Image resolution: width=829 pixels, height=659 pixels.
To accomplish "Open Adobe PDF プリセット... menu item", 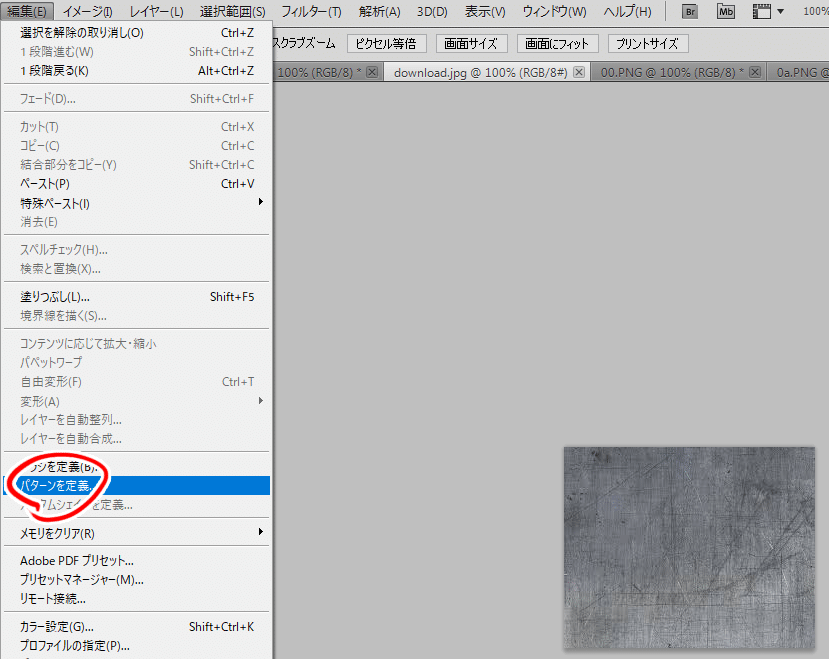I will (136, 561).
